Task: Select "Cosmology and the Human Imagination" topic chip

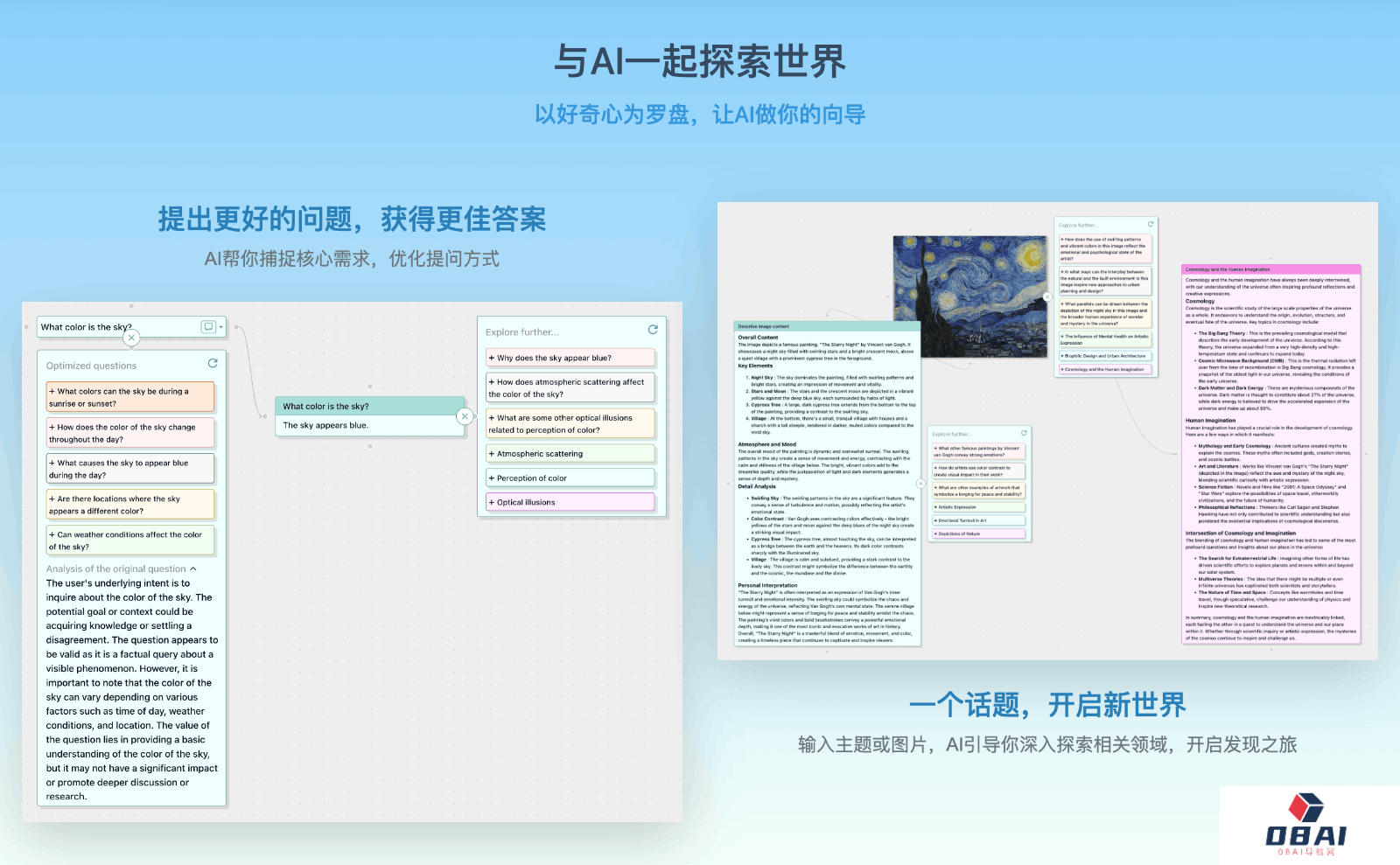Action: (x=1106, y=369)
